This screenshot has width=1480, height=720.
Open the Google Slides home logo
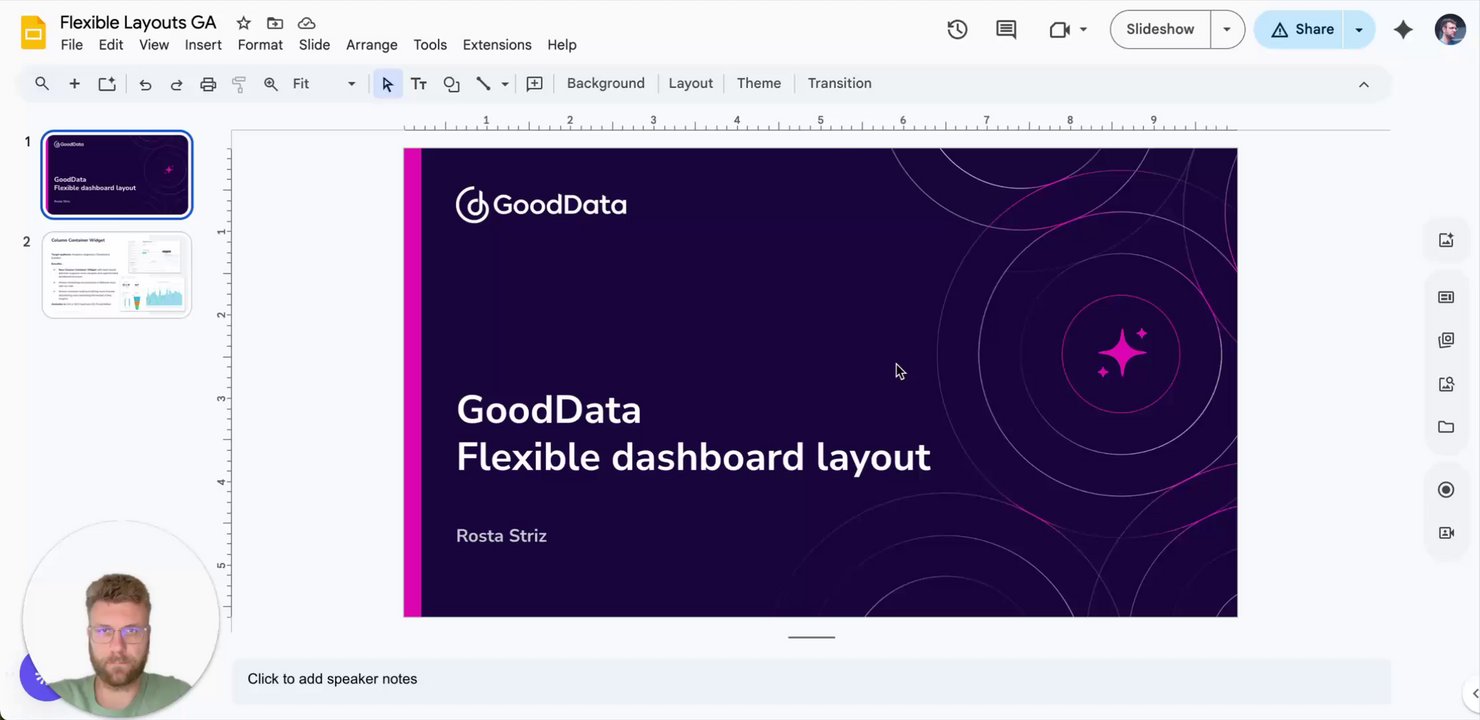(33, 33)
